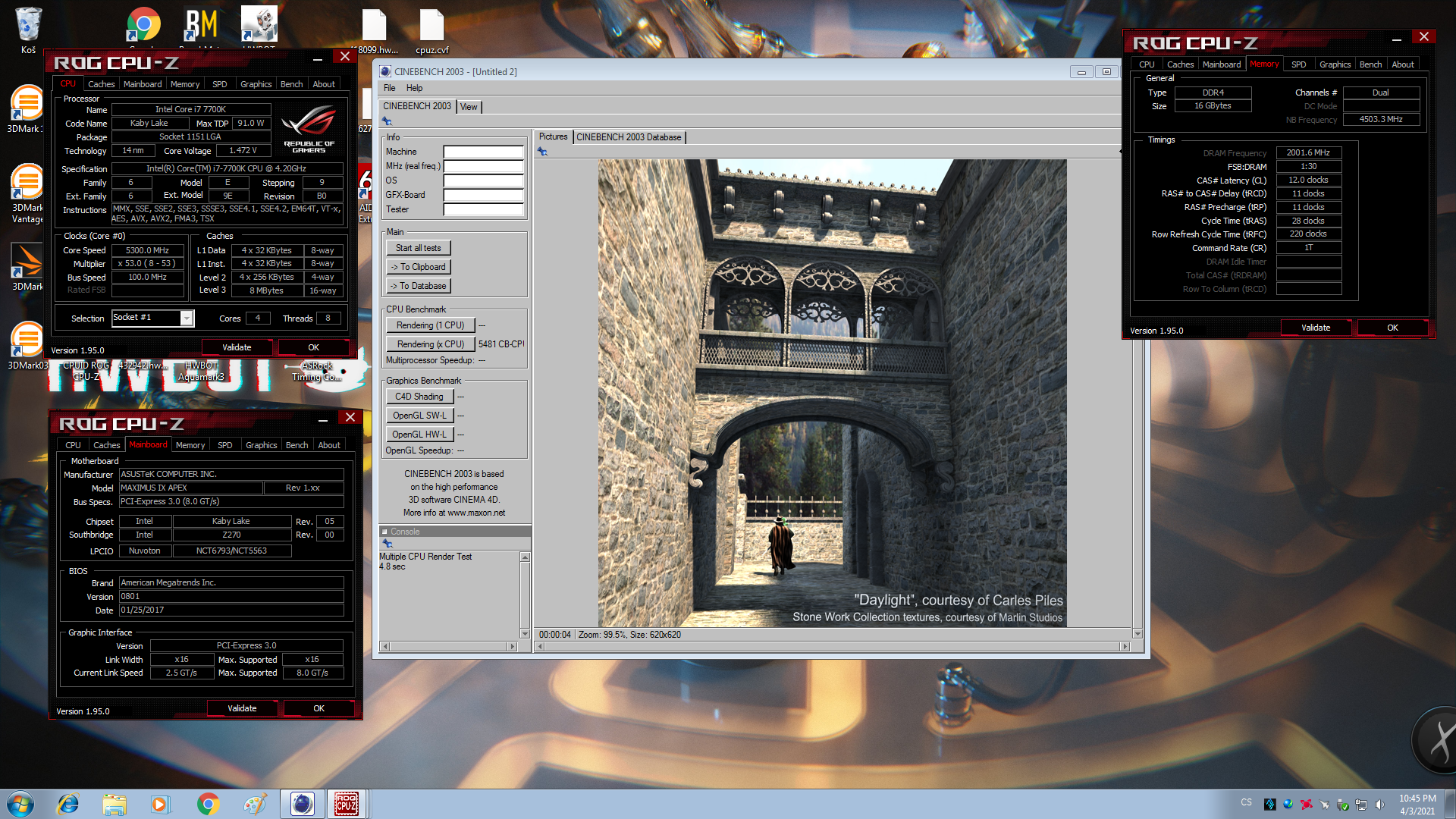Image resolution: width=1456 pixels, height=819 pixels.
Task: Open the network connection tray icon
Action: [x=1361, y=805]
